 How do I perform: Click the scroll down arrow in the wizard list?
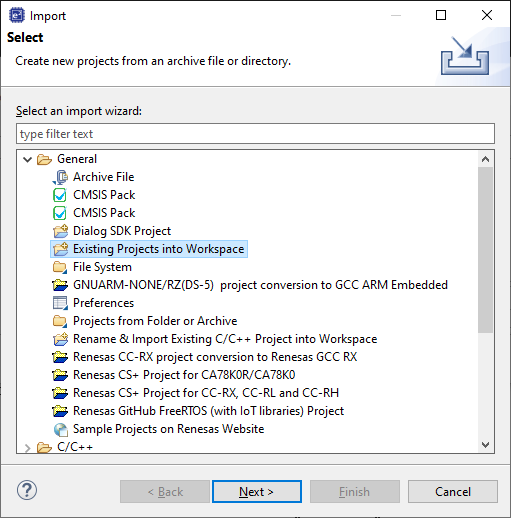(x=486, y=445)
